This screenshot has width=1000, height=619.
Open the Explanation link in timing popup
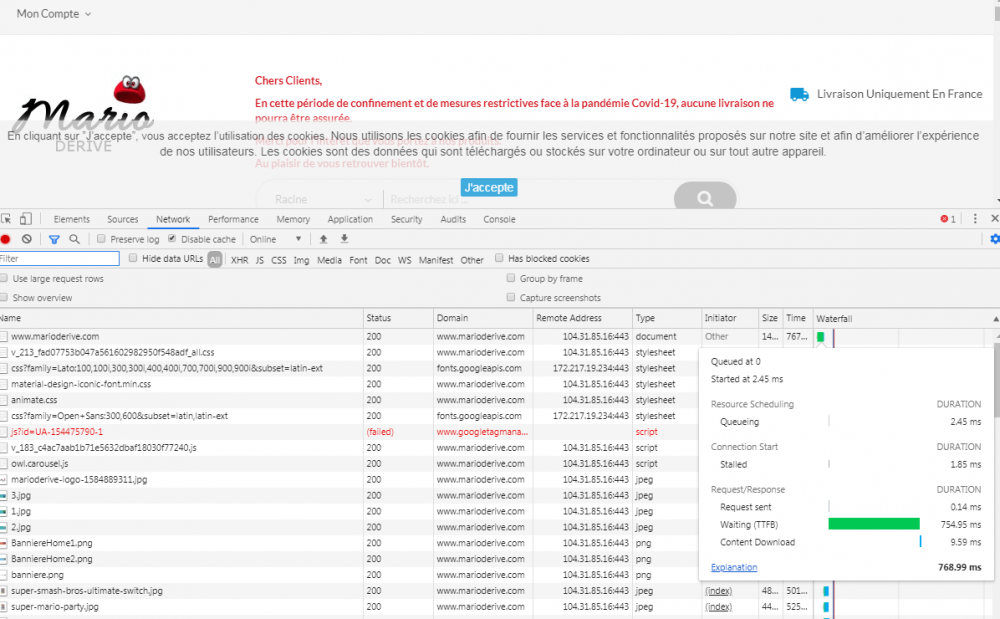[x=733, y=567]
